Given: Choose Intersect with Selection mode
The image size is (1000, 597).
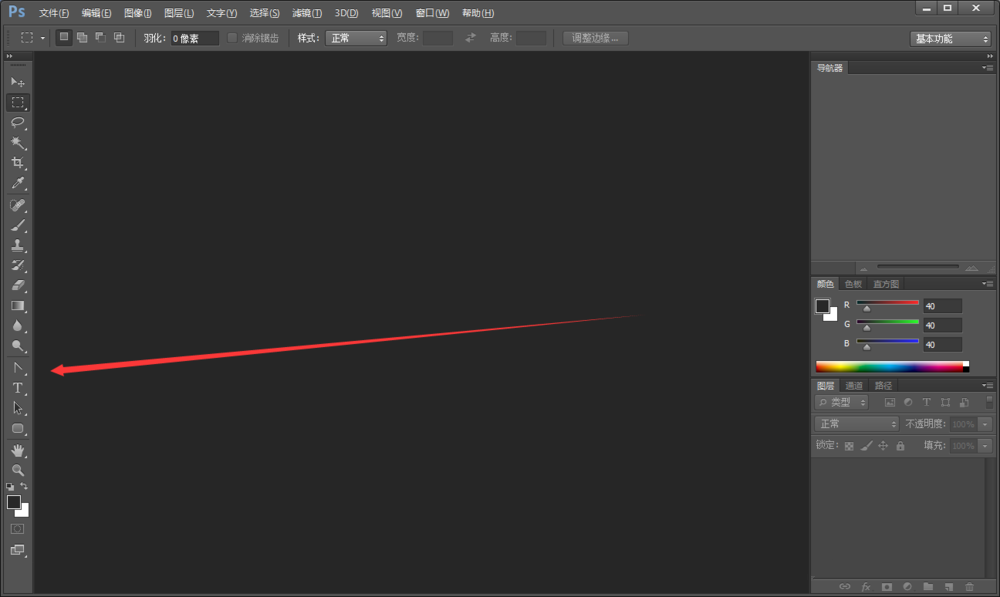Looking at the screenshot, I should coord(119,38).
